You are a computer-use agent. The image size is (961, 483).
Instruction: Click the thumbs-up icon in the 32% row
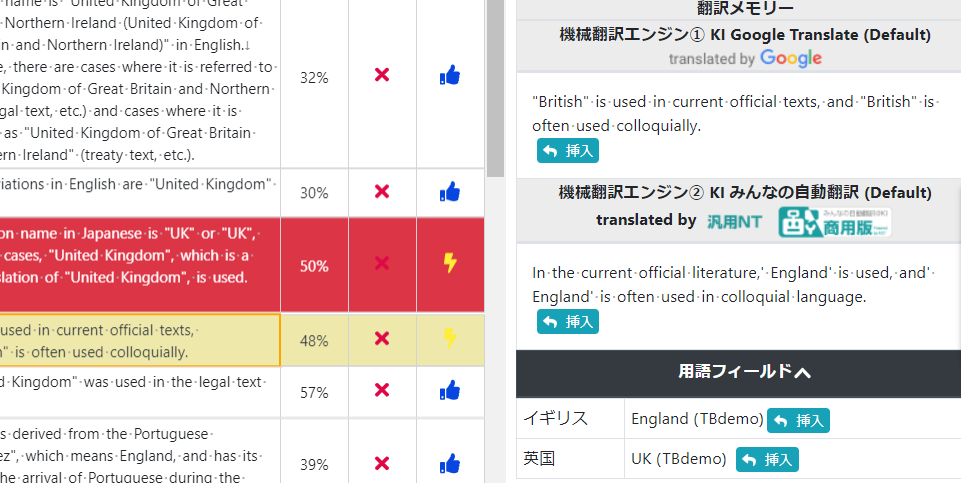point(450,75)
